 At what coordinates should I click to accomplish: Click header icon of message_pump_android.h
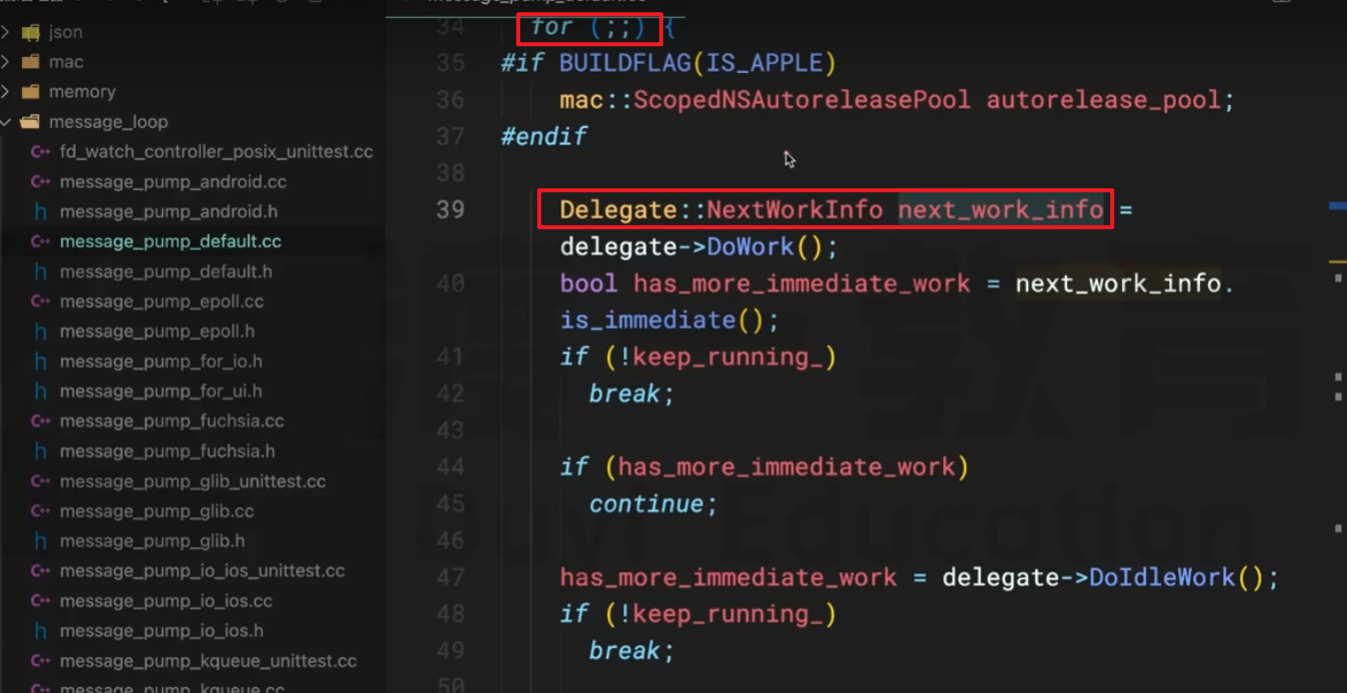tap(41, 212)
